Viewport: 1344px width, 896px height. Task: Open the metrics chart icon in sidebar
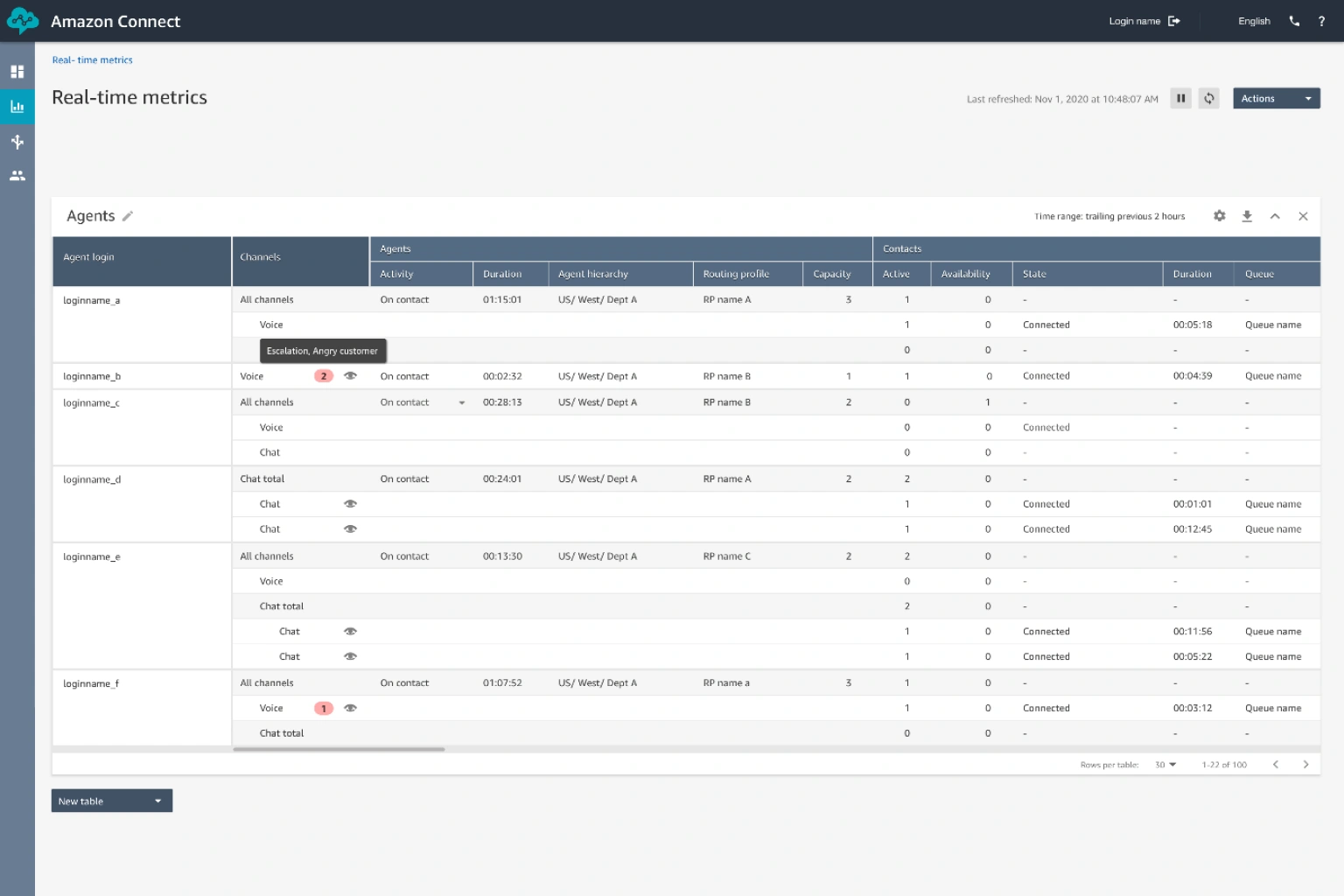tap(17, 107)
